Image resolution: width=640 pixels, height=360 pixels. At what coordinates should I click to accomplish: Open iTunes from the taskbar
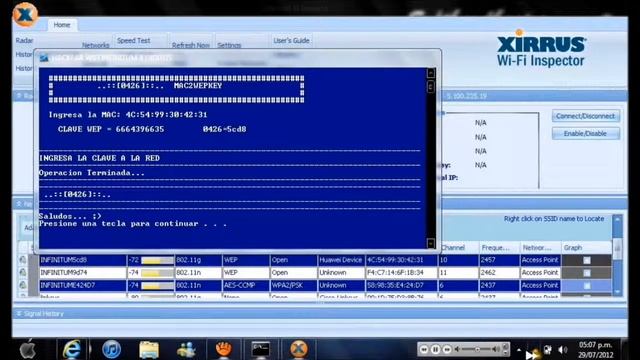[111, 349]
